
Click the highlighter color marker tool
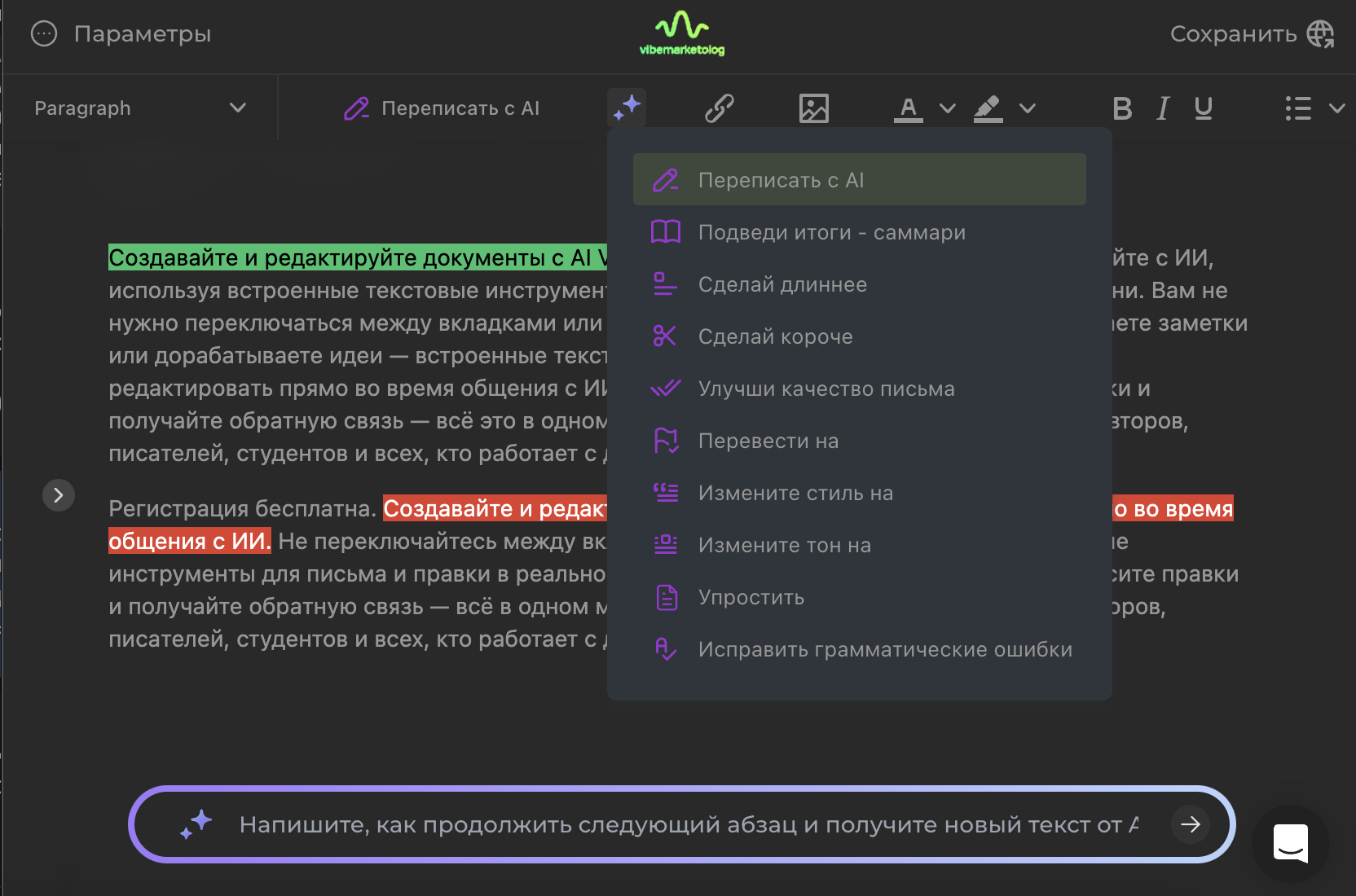988,108
